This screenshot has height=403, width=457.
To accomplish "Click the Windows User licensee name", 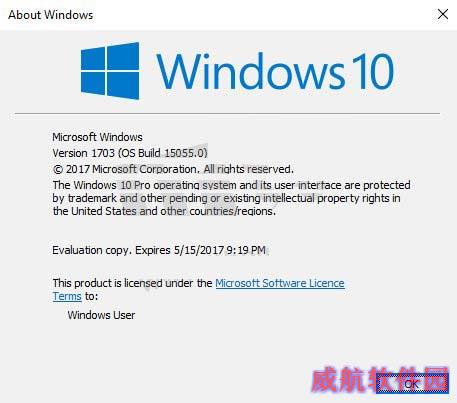I will point(101,315).
